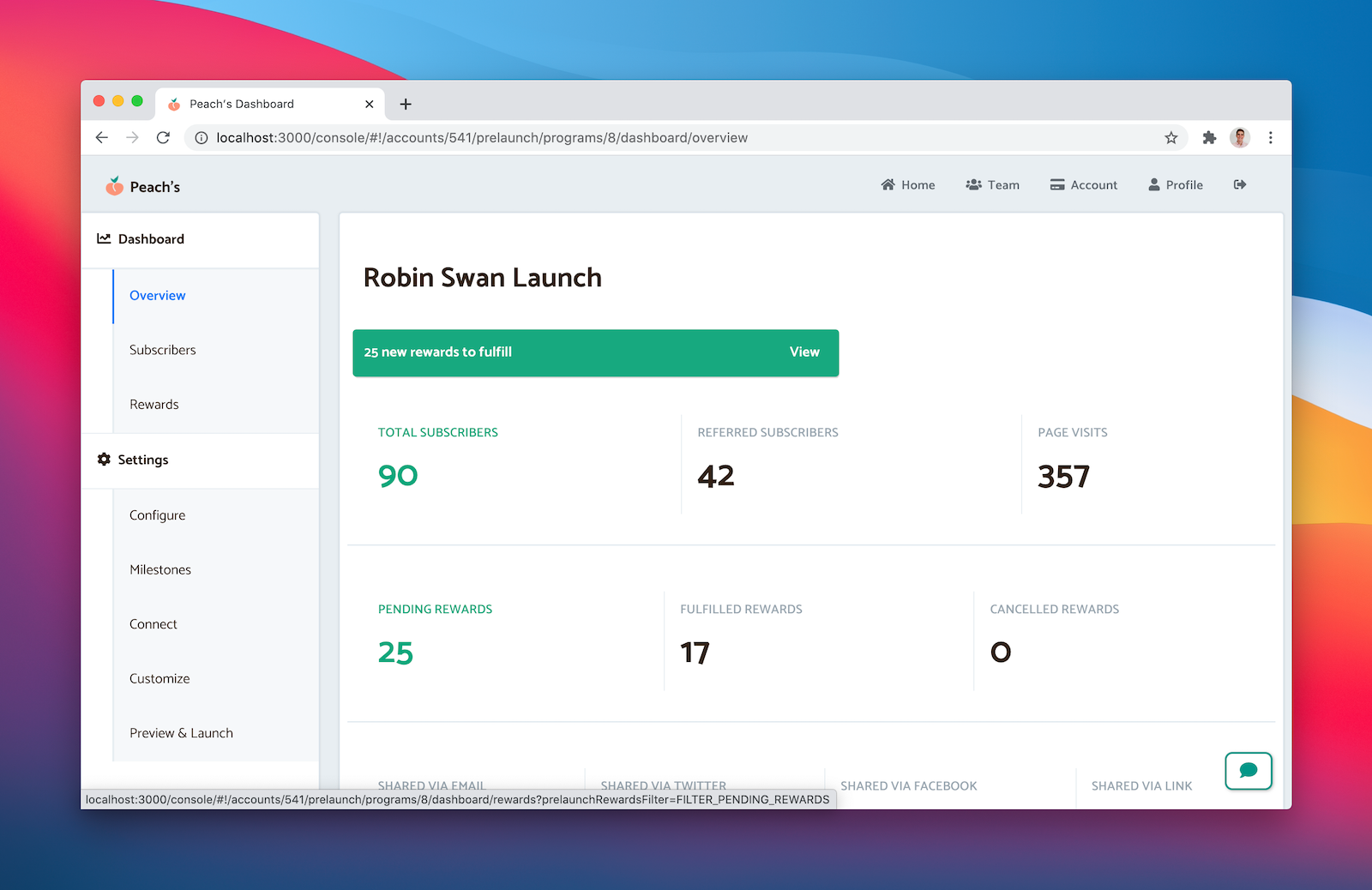Click the Home house icon
1372x890 pixels.
tap(888, 184)
